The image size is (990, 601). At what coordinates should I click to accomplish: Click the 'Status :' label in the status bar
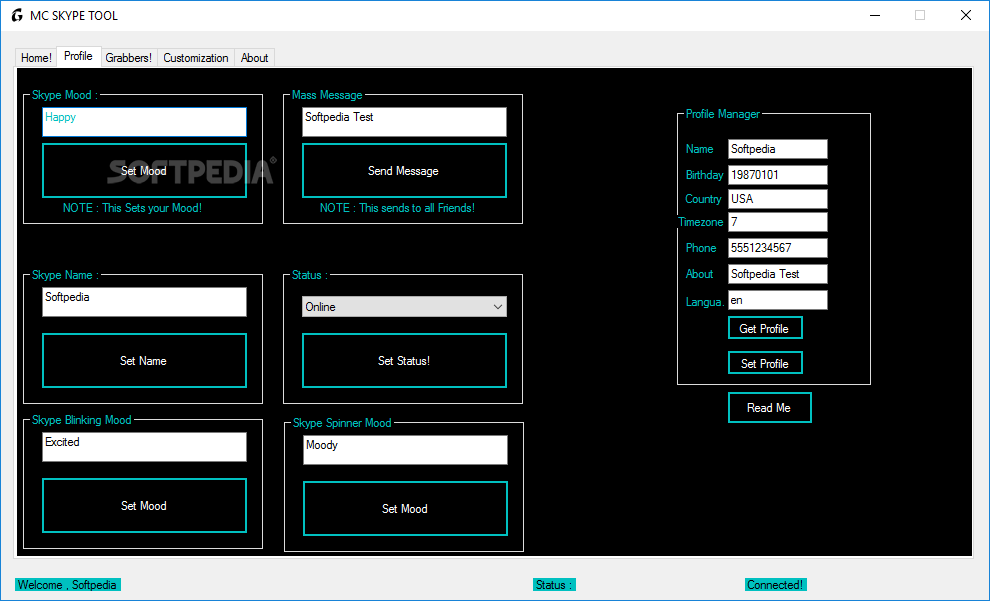(554, 585)
